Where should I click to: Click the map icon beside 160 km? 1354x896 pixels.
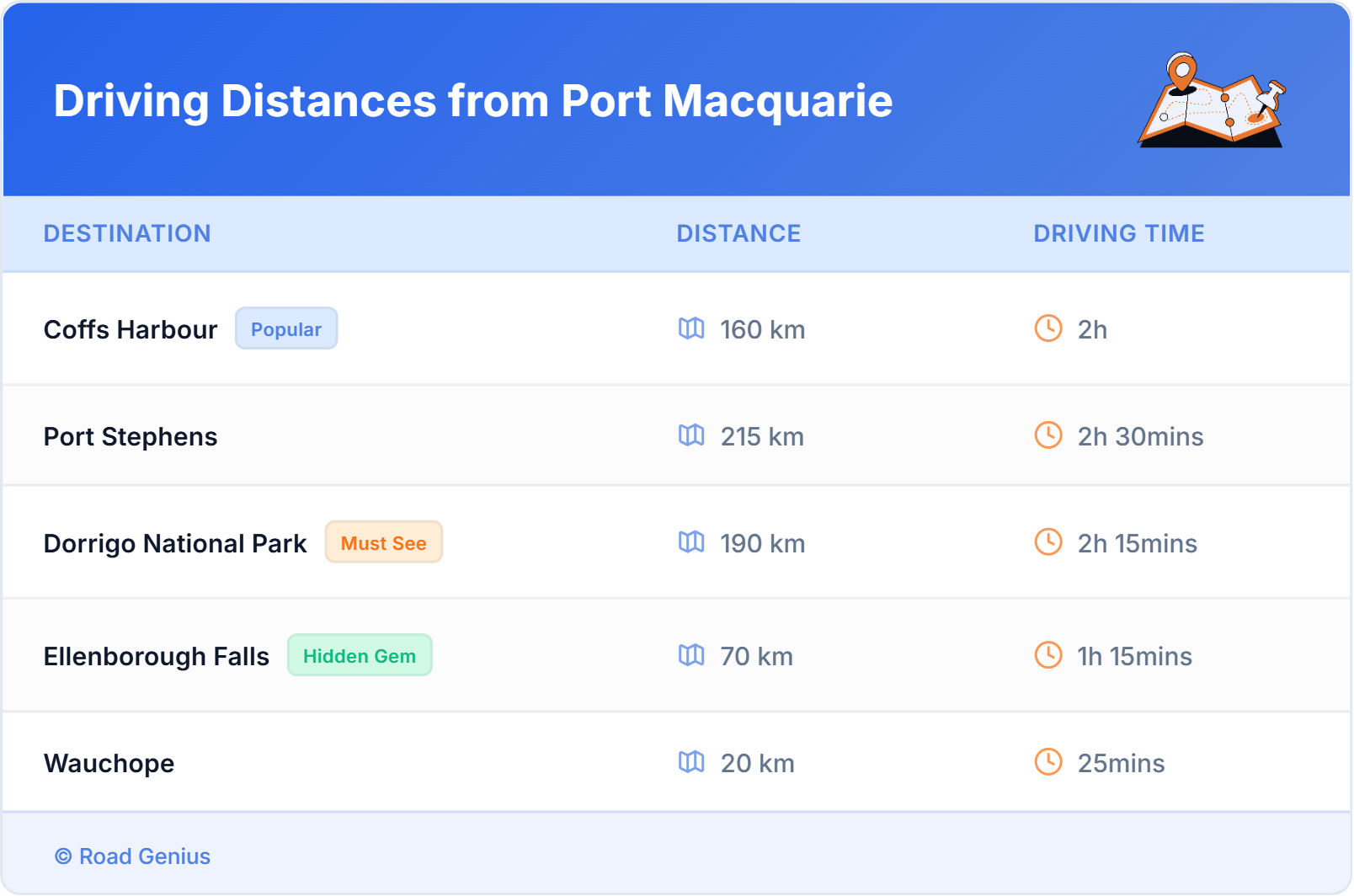[692, 329]
